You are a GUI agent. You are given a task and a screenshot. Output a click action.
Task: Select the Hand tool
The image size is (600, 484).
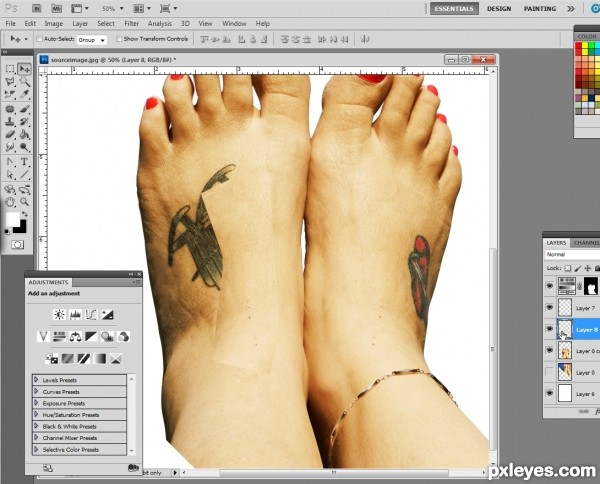[10, 202]
